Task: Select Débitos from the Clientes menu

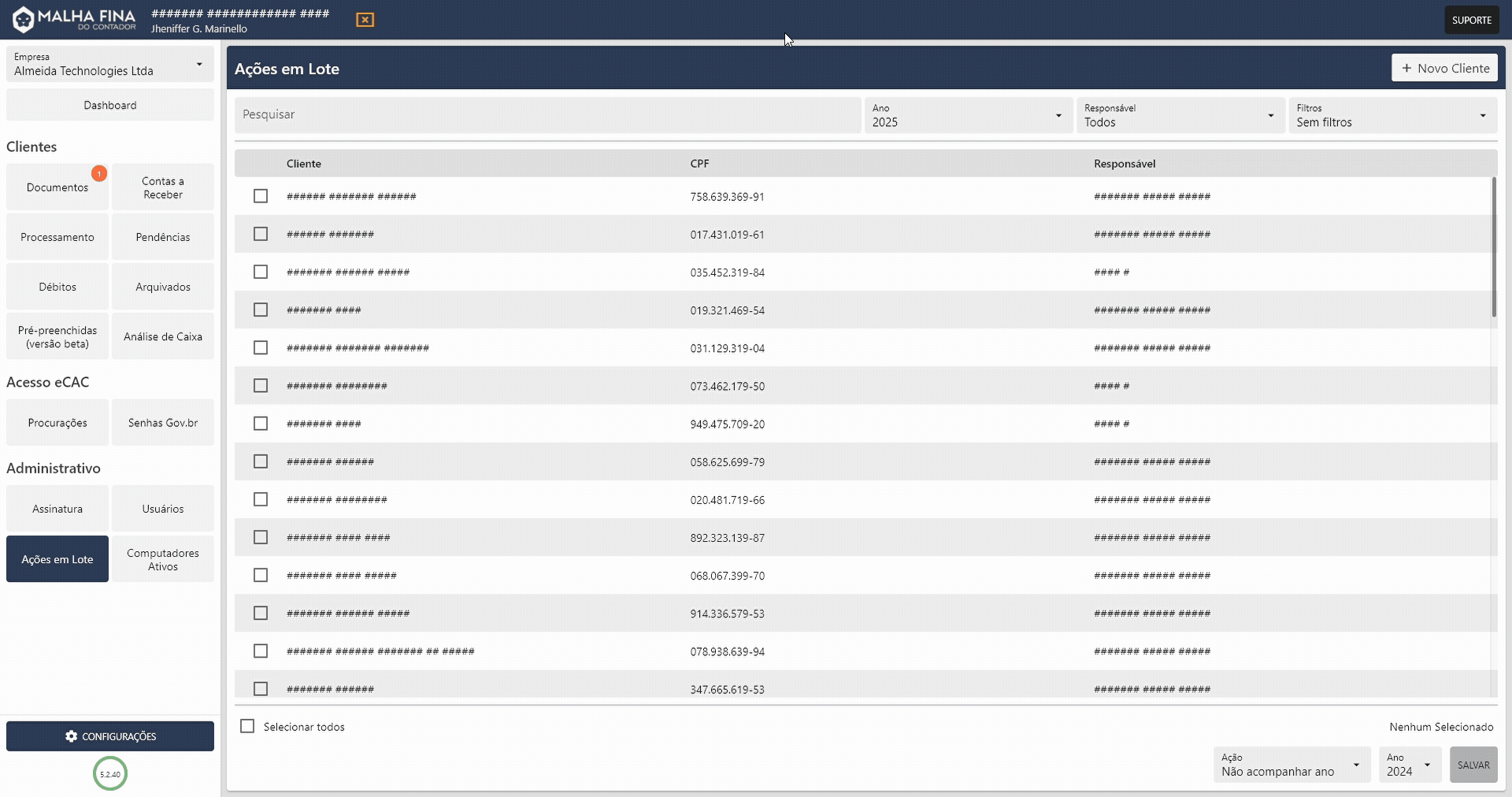Action: click(x=57, y=286)
